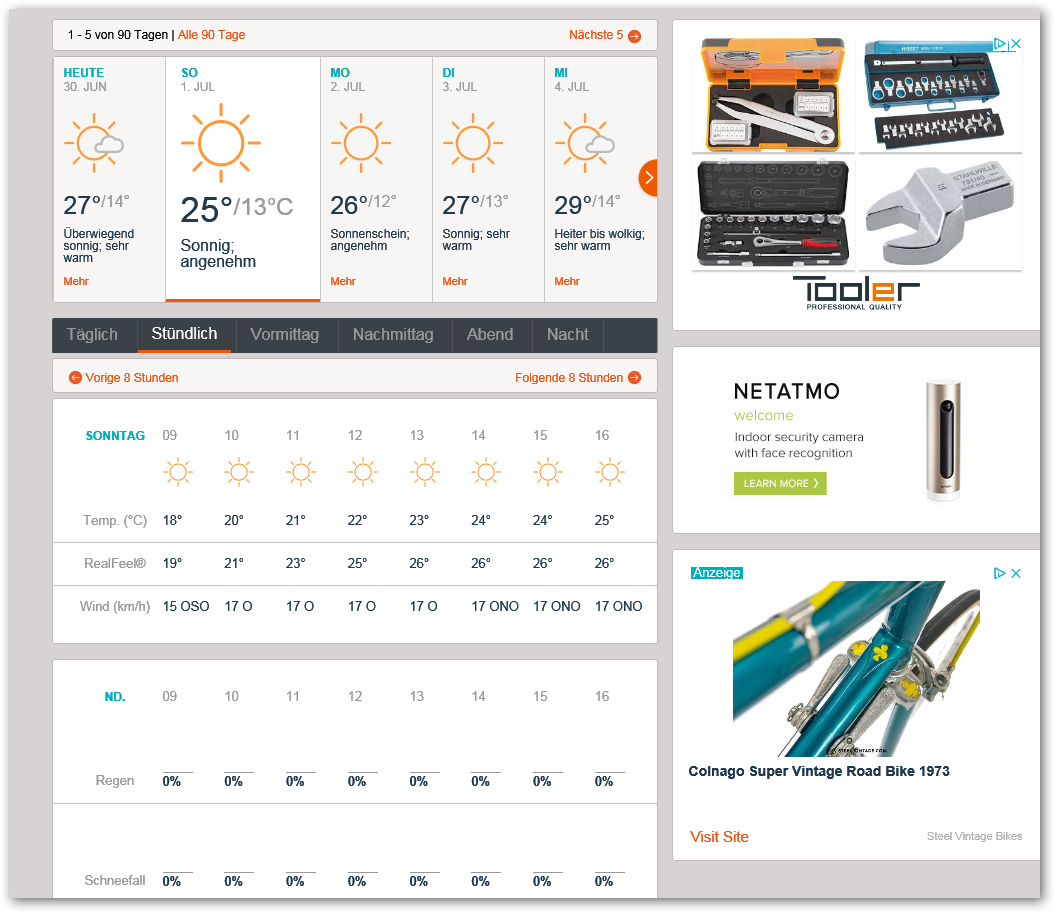Image resolution: width=1054 pixels, height=912 pixels.
Task: Click the arrow icon beside Nächste 5
Action: (634, 36)
